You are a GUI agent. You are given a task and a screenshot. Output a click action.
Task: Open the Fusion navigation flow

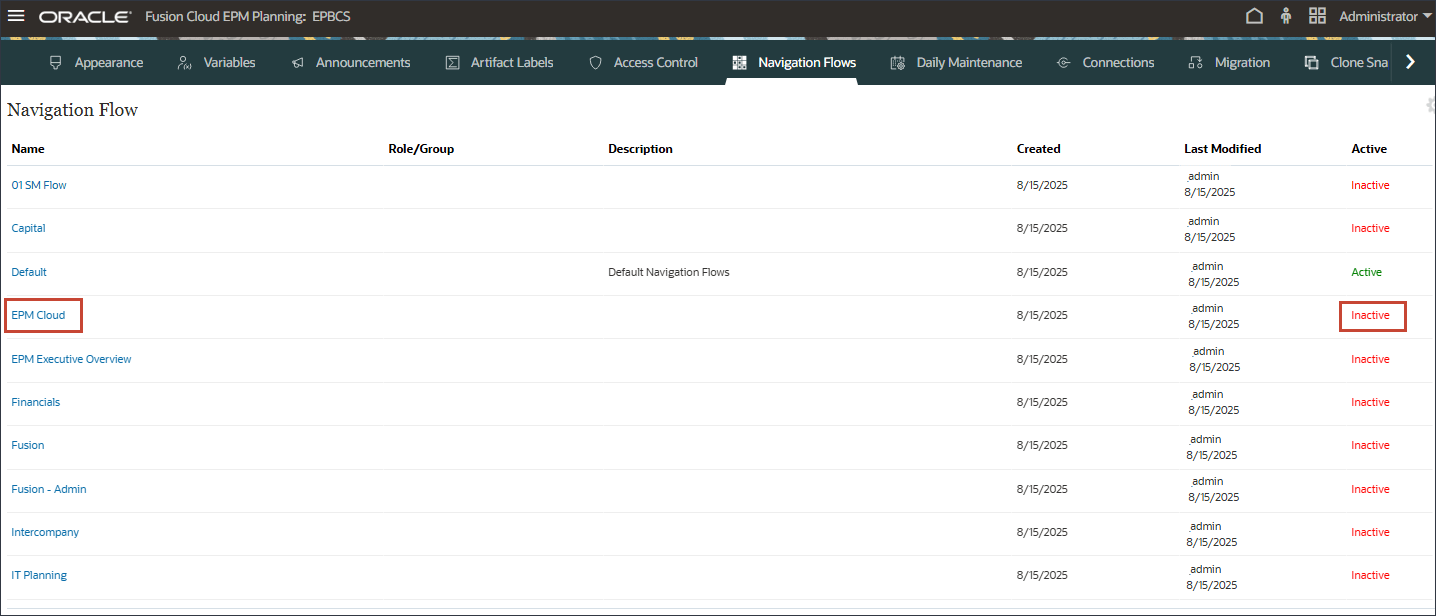tap(28, 445)
